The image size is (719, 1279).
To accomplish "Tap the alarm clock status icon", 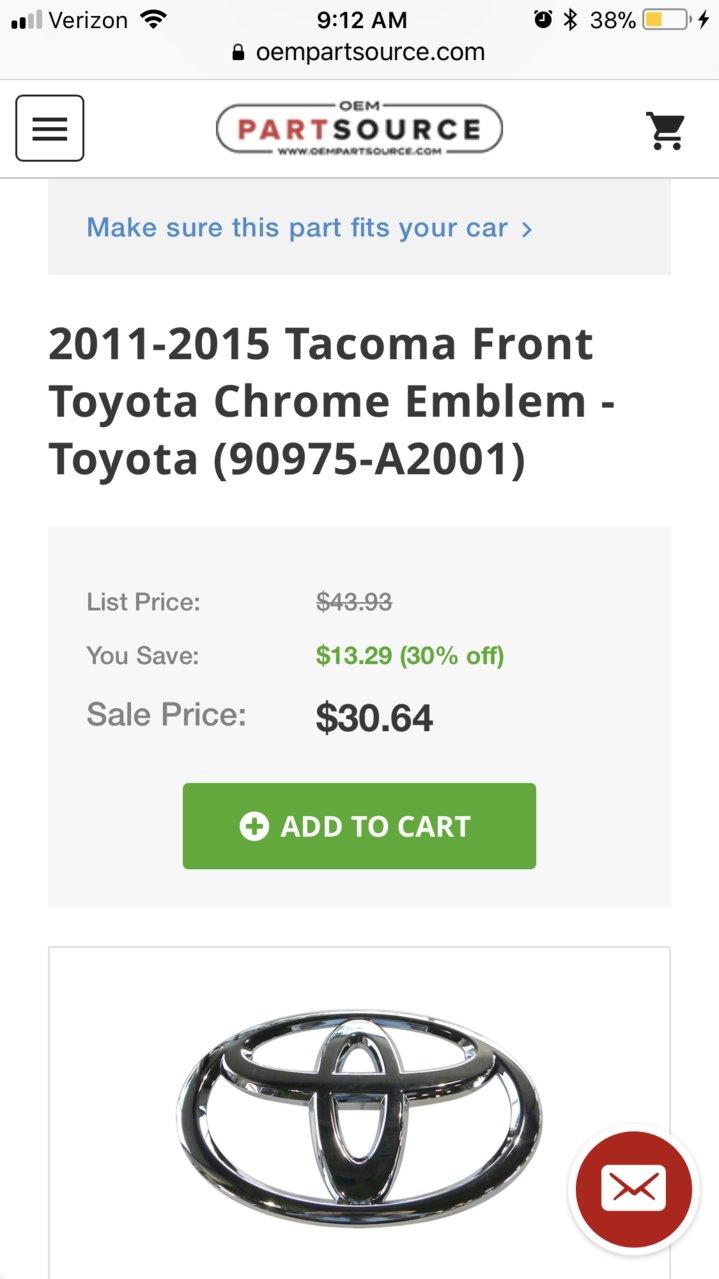I will pos(543,19).
